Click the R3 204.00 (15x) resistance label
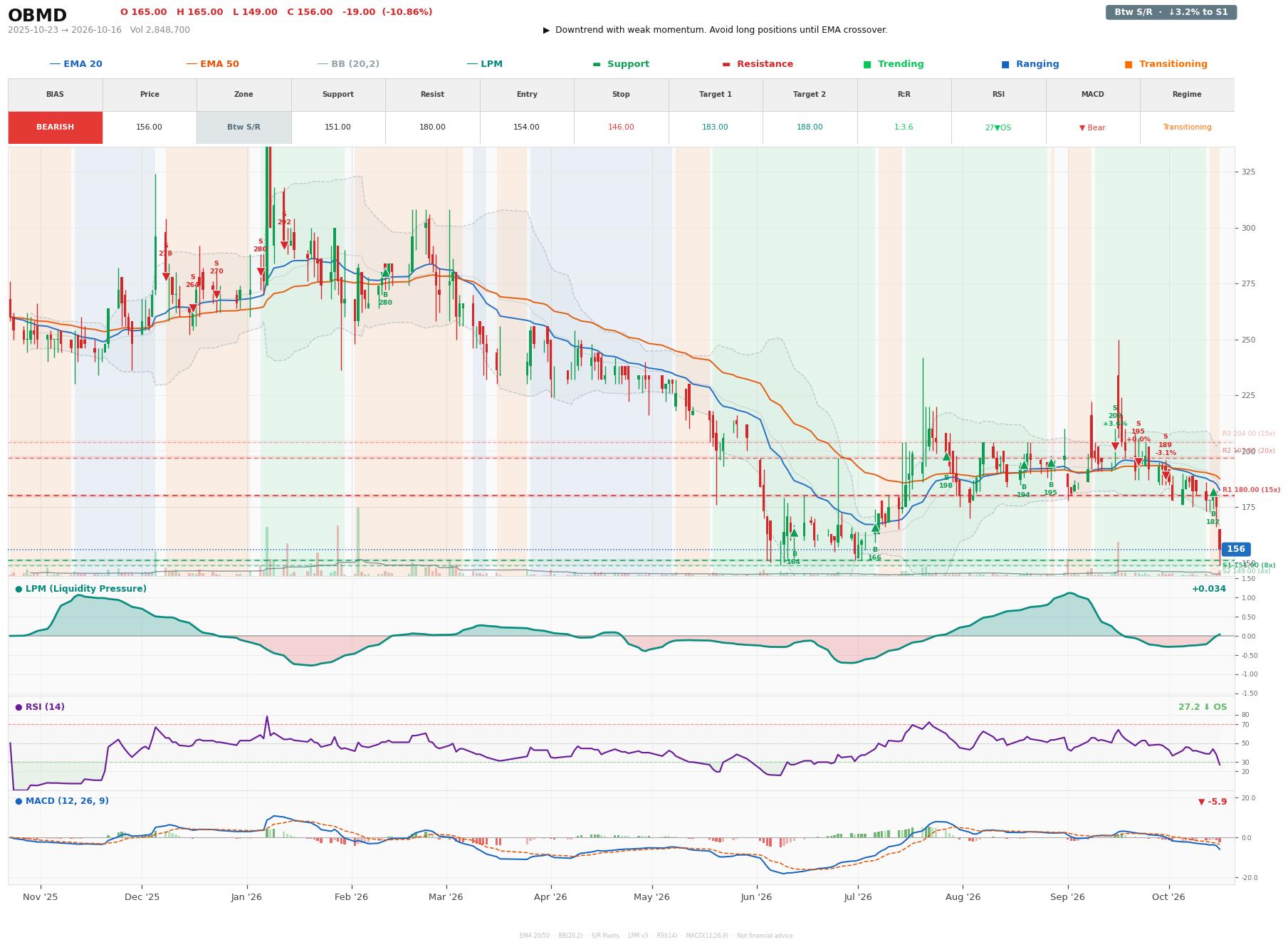 (1249, 434)
